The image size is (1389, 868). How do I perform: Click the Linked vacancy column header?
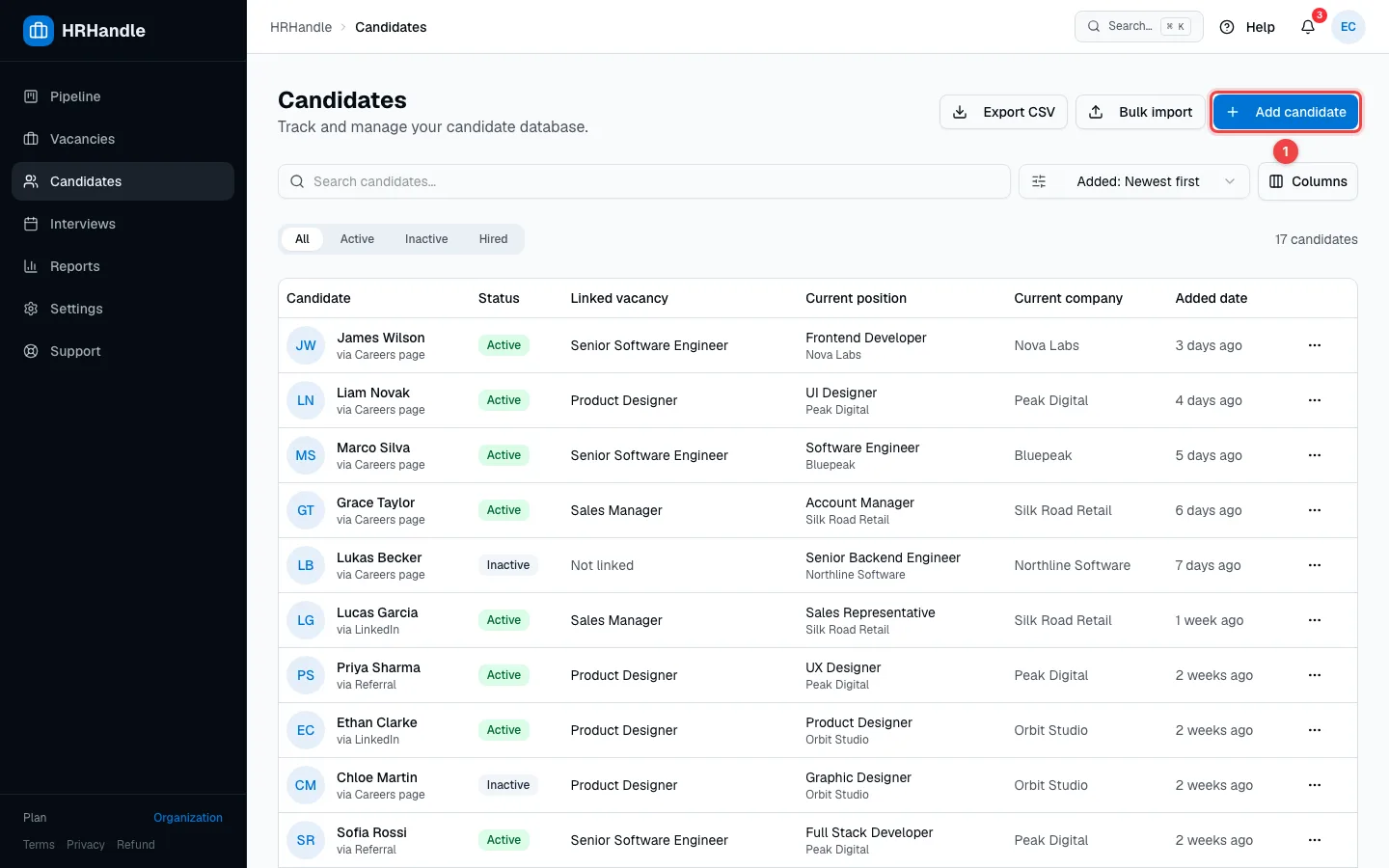tap(619, 298)
